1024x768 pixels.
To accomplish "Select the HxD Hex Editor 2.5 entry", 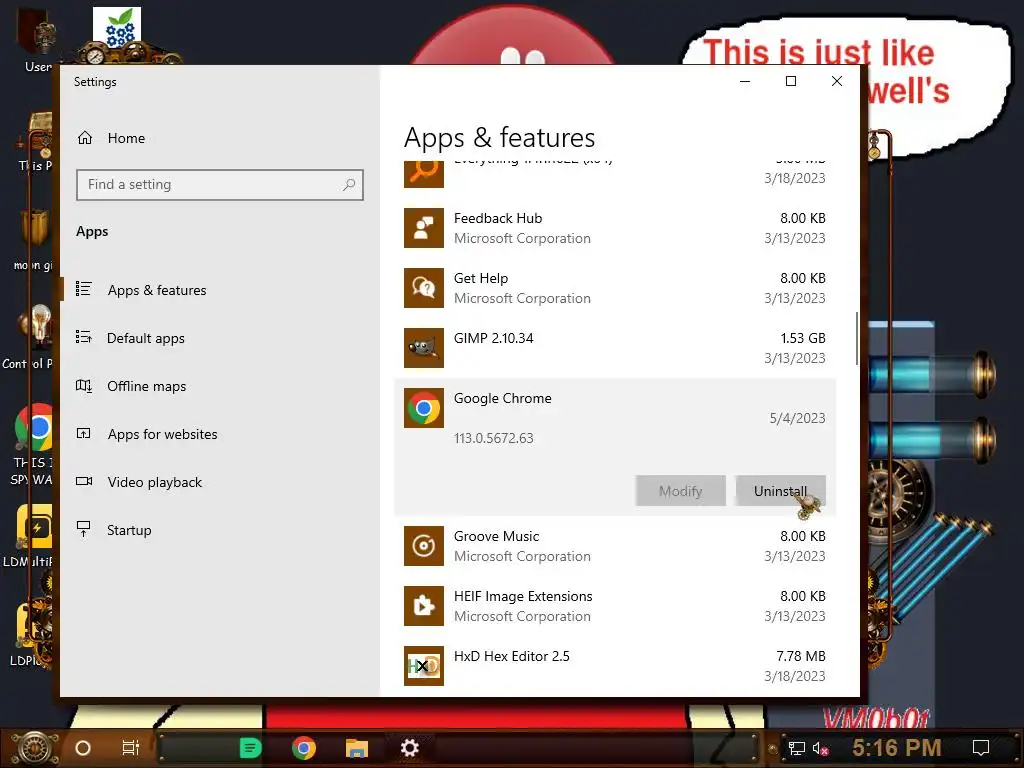I will click(511, 656).
